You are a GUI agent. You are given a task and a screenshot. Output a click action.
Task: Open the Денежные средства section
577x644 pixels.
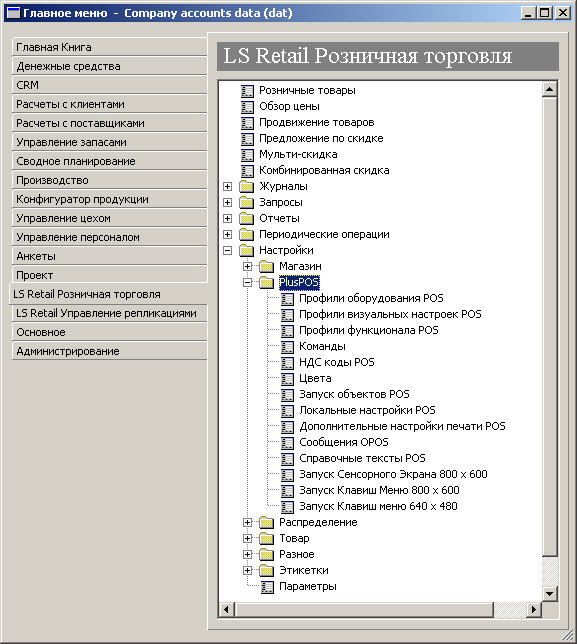(x=109, y=66)
